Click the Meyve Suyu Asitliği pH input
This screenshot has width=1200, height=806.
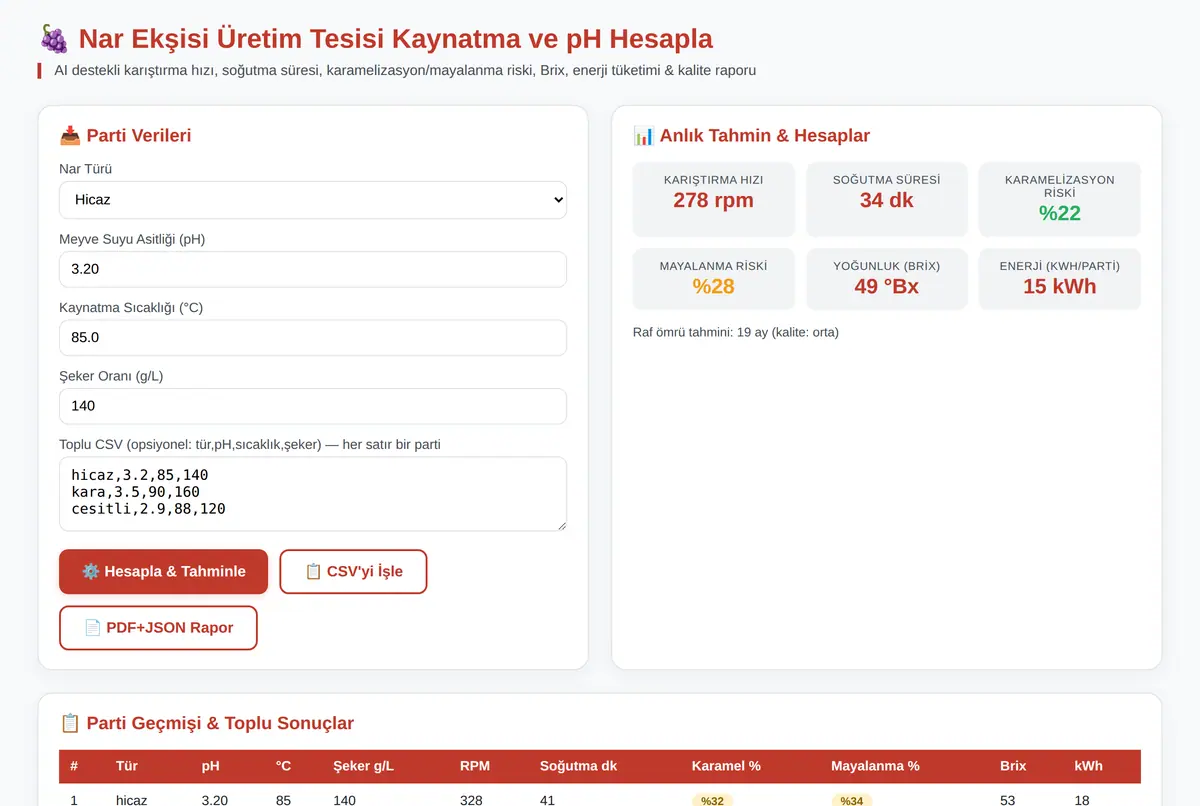coord(313,269)
